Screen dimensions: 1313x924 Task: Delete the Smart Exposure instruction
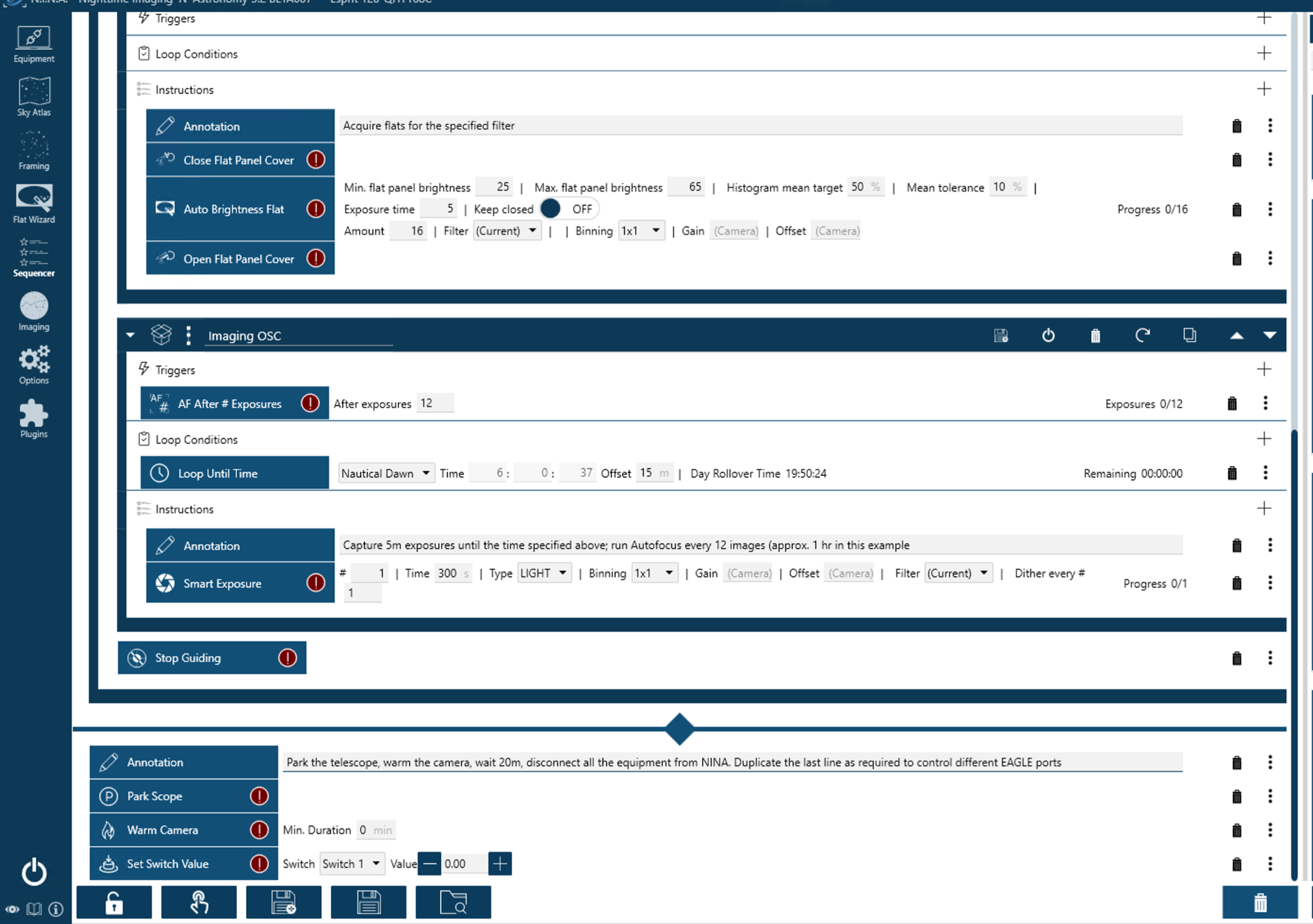(1236, 583)
